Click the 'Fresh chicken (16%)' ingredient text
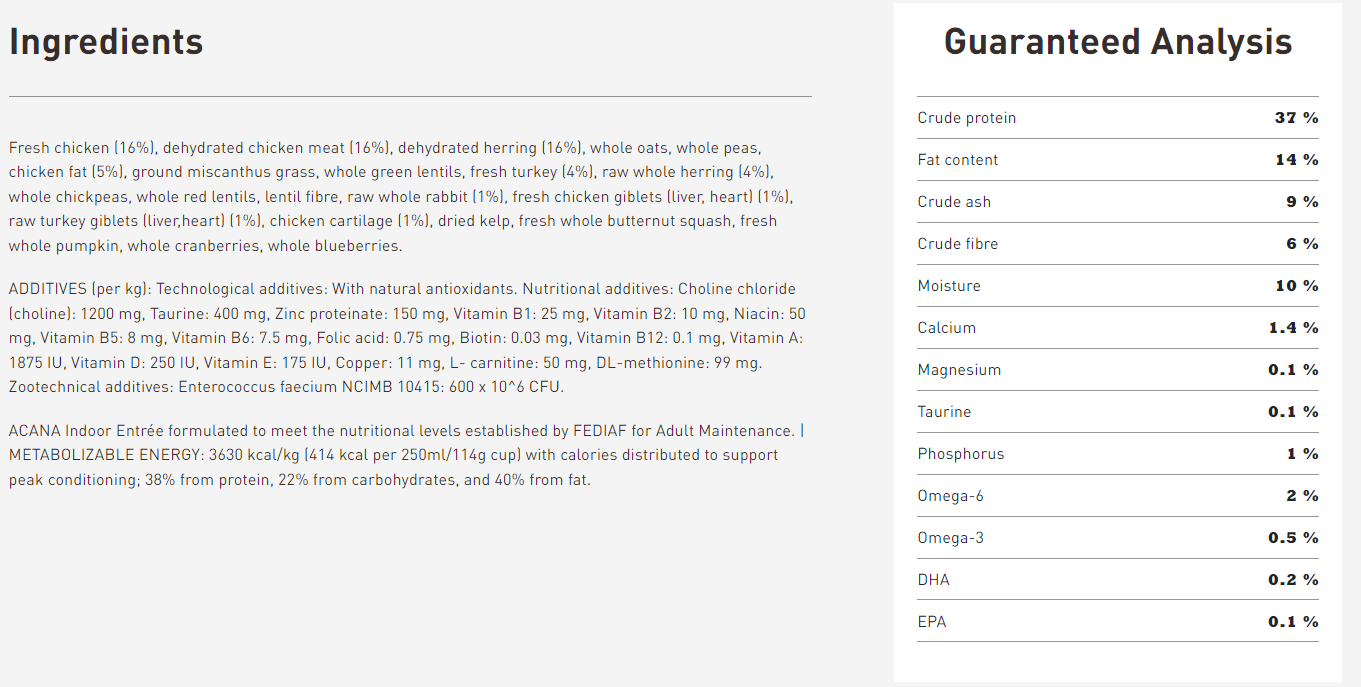 (82, 148)
